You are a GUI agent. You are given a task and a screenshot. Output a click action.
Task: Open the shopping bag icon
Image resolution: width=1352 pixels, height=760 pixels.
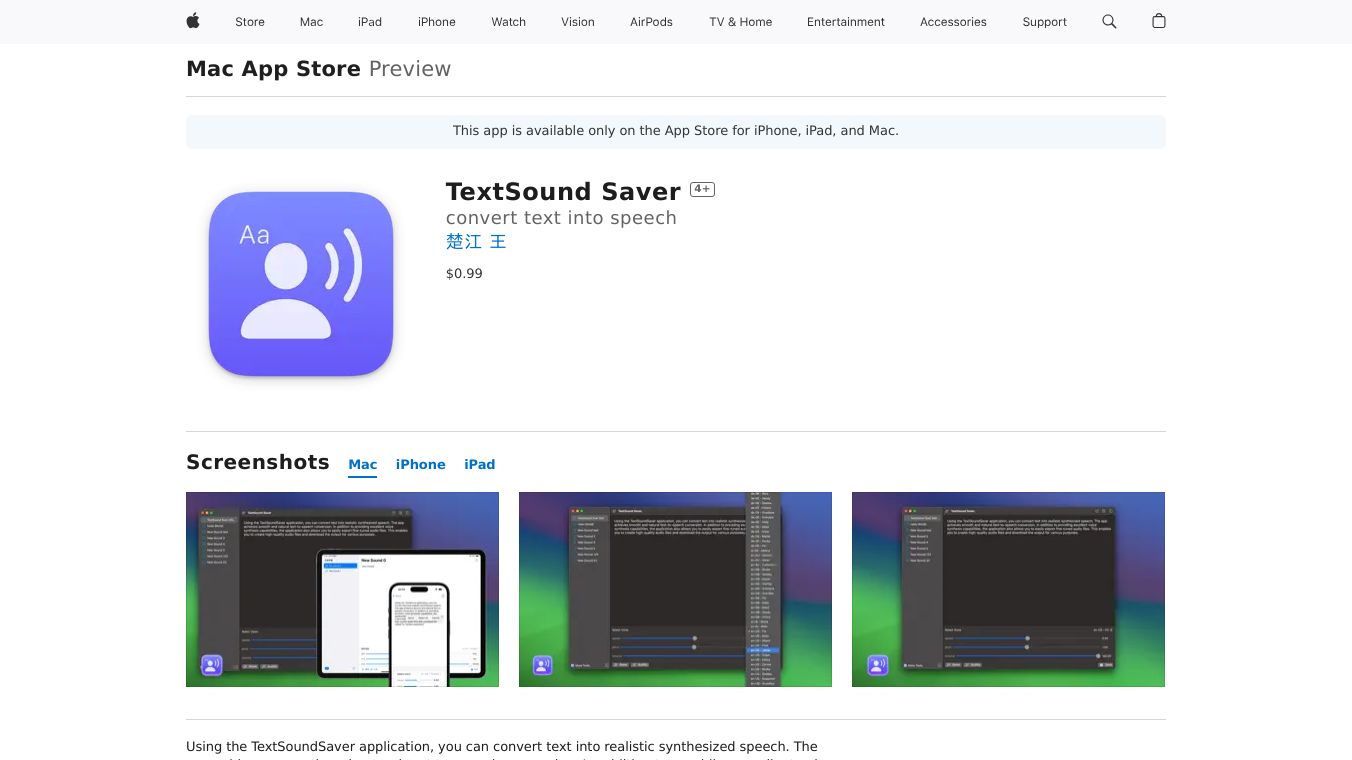coord(1159,21)
